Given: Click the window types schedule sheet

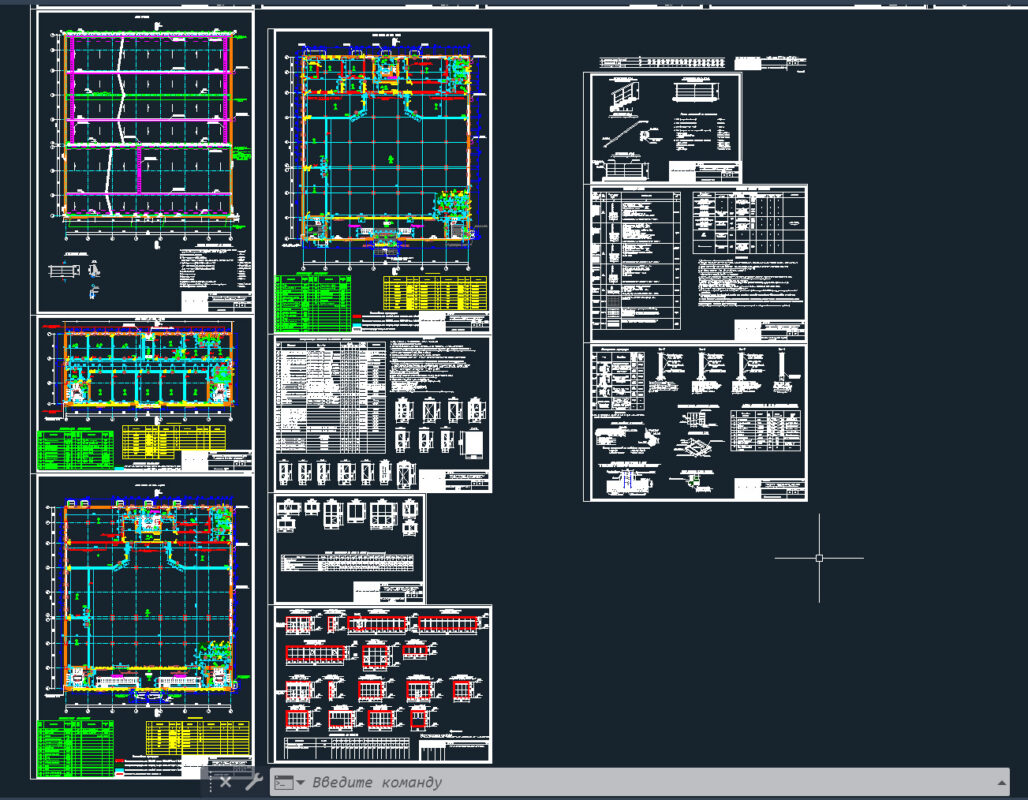Looking at the screenshot, I should tap(349, 548).
